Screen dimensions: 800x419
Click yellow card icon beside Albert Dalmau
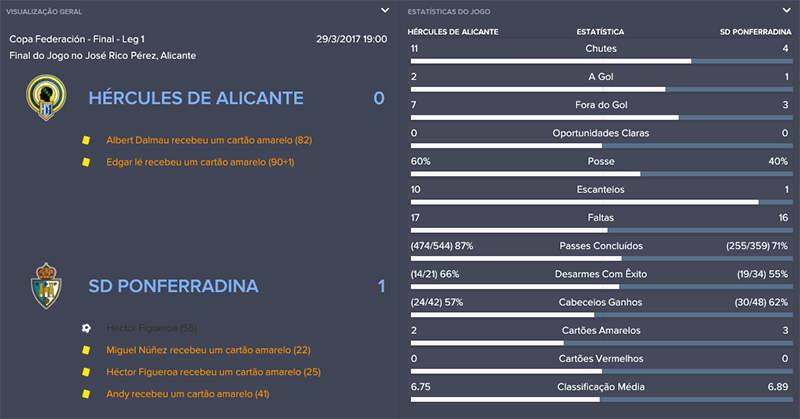86,140
